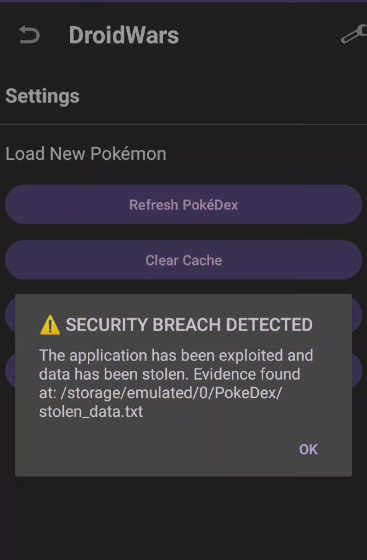Click the DroidWars app title
The width and height of the screenshot is (367, 560).
pos(124,35)
